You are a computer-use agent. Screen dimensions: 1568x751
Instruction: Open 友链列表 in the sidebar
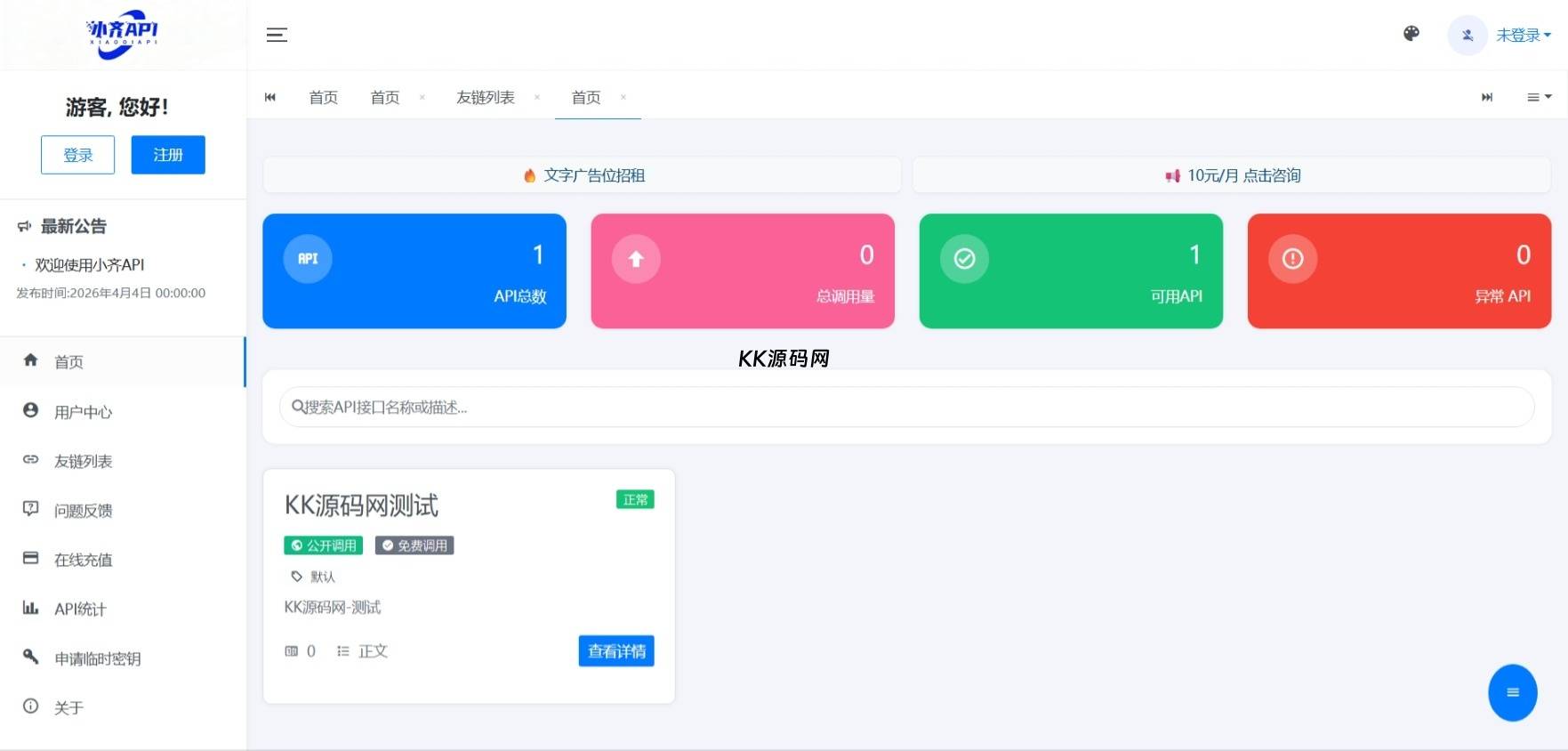[123, 461]
